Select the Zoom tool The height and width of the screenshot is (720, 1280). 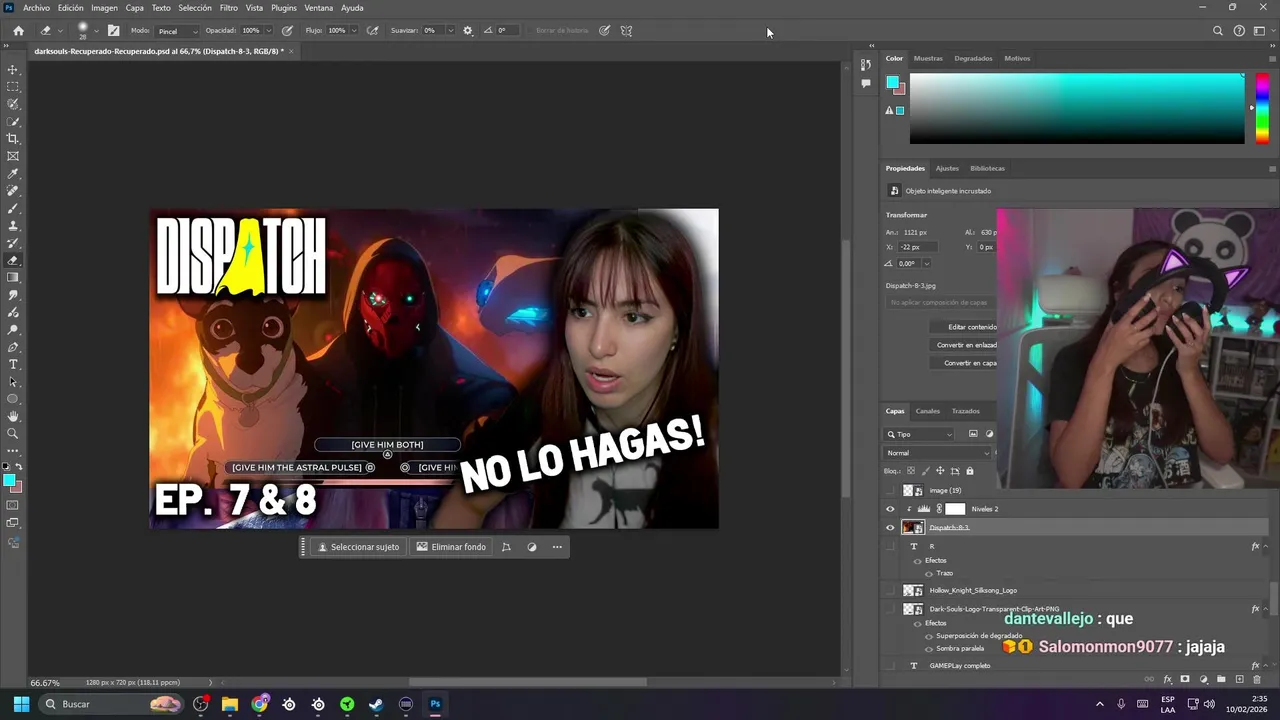click(13, 434)
